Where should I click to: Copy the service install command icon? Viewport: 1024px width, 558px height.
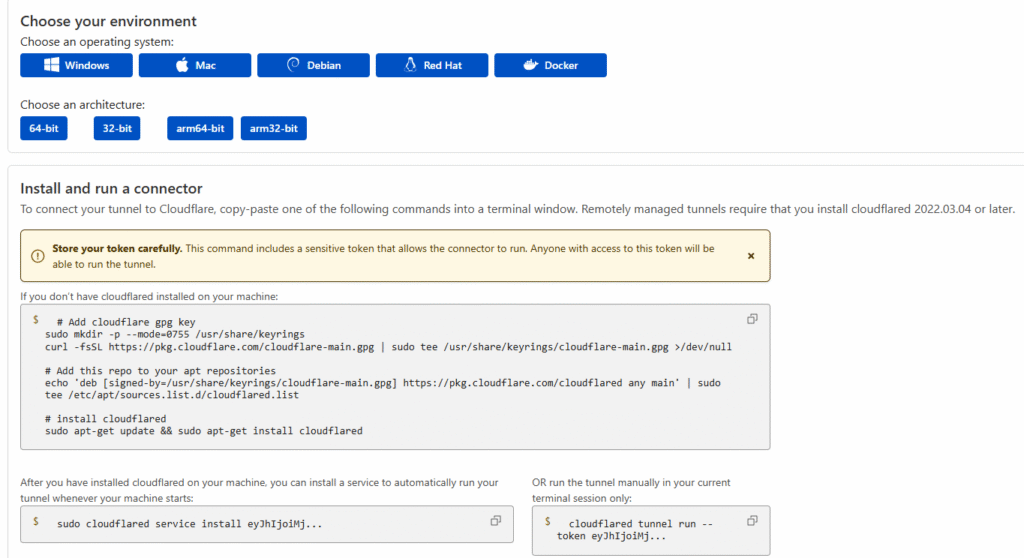[x=496, y=521]
